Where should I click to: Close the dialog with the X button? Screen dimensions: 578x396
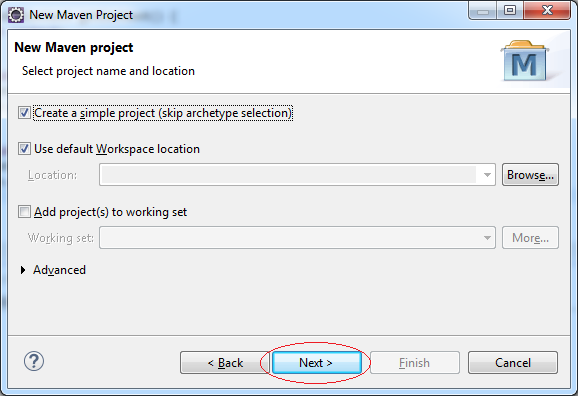(547, 11)
